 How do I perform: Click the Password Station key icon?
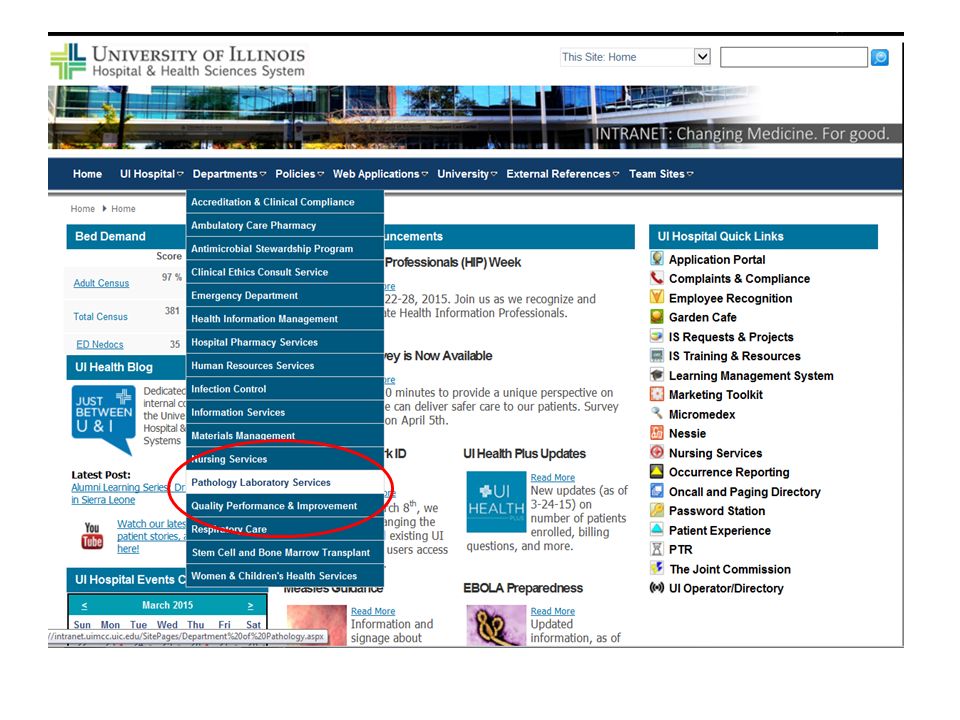657,510
